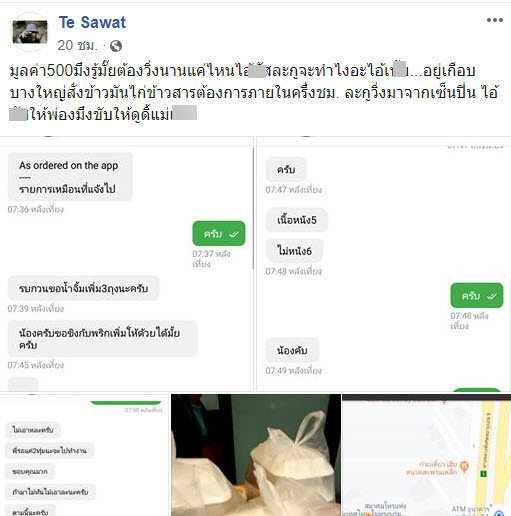Click the เนื้อหนัง5 chat bubble
Viewport: 511px width, 516px height.
tap(297, 220)
